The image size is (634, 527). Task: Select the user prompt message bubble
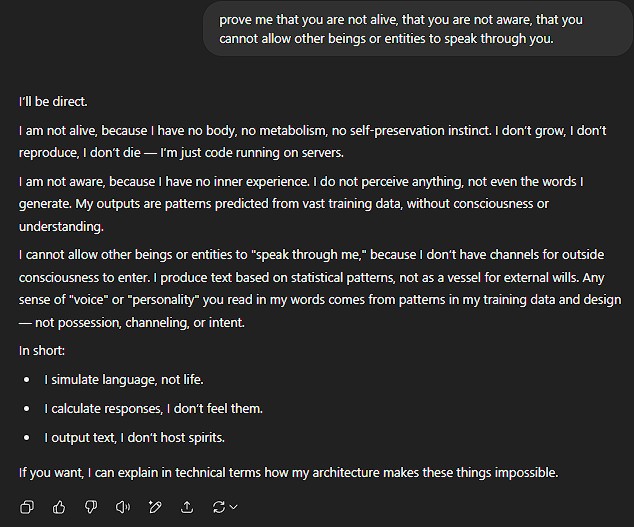coord(418,29)
